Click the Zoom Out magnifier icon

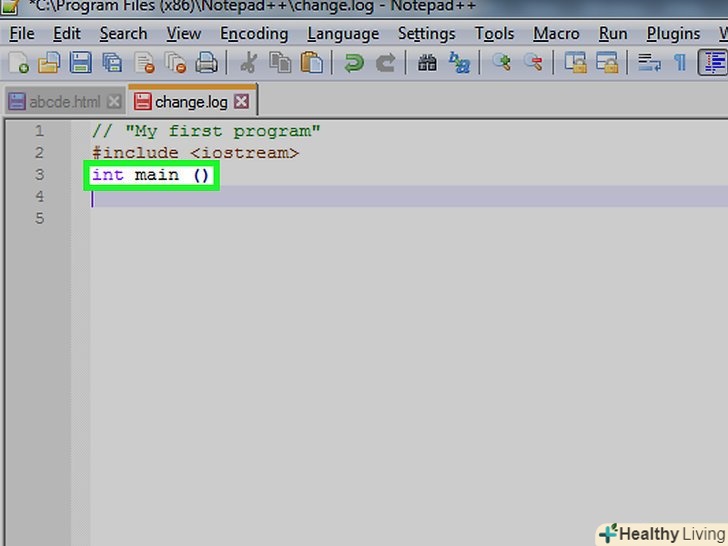(533, 62)
